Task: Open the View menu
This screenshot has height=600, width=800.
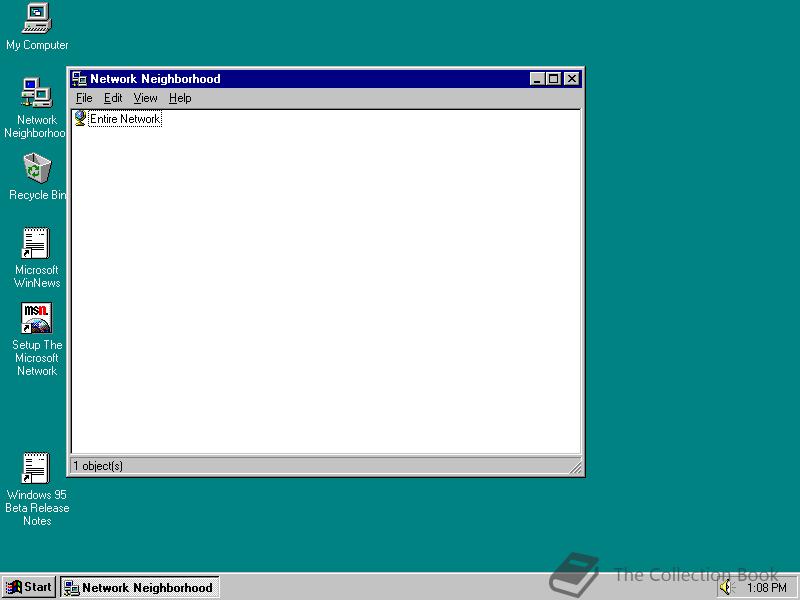Action: (145, 98)
